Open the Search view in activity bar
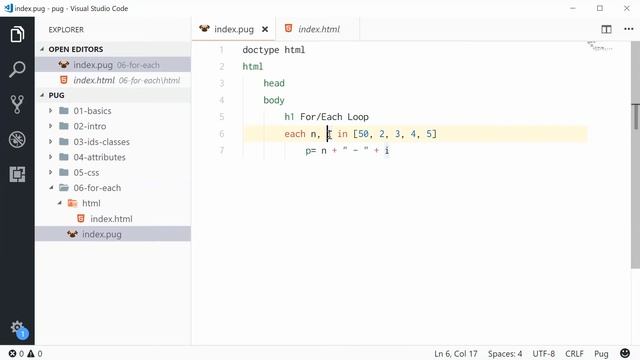Viewport: 640px width, 360px height. click(x=17, y=69)
